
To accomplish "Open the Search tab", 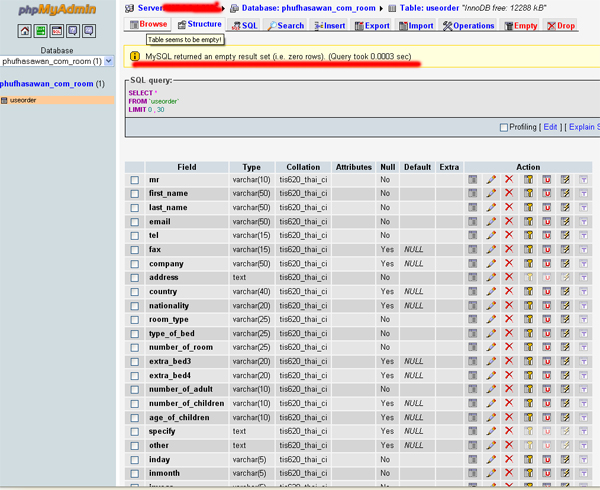I will pyautogui.click(x=285, y=26).
